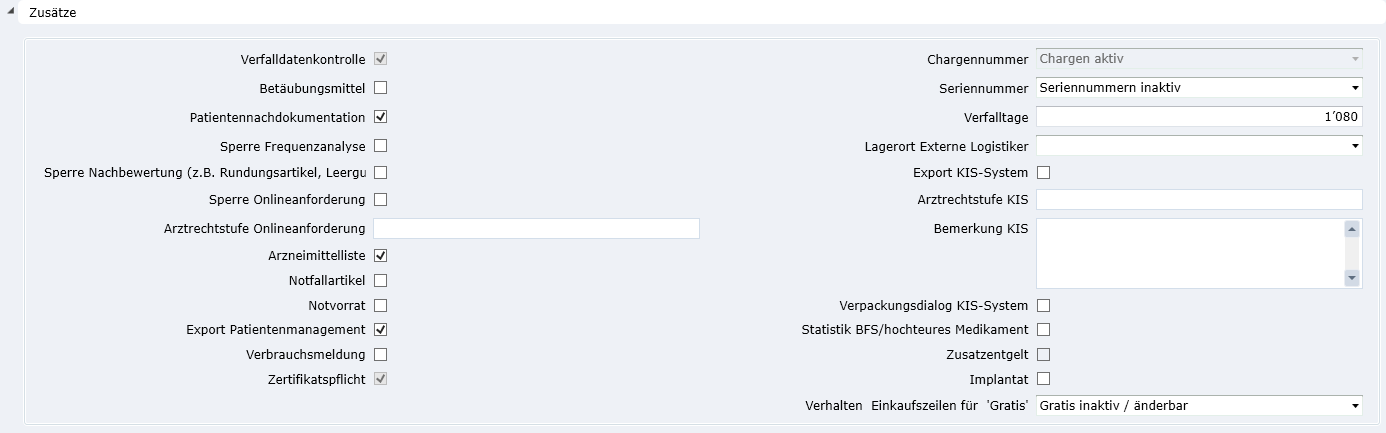Tick the Implantat checkbox

(x=1044, y=379)
